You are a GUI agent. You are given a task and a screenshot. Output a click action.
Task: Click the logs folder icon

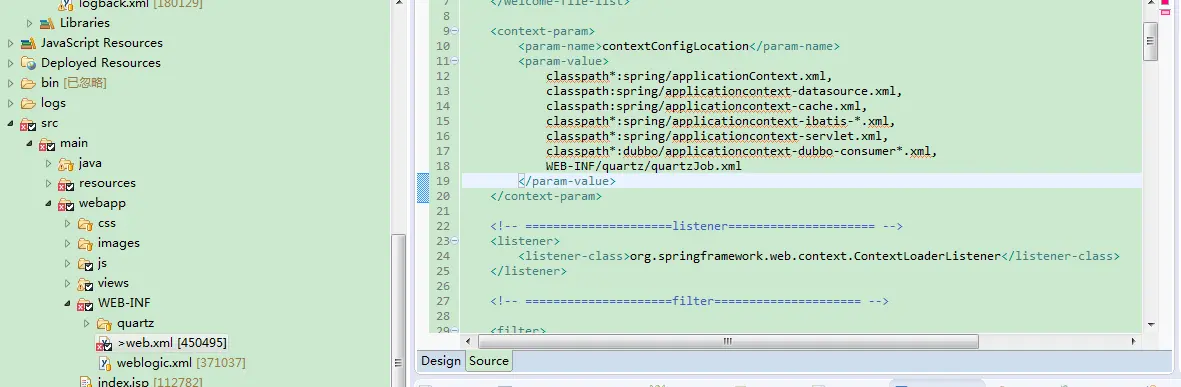(x=29, y=103)
